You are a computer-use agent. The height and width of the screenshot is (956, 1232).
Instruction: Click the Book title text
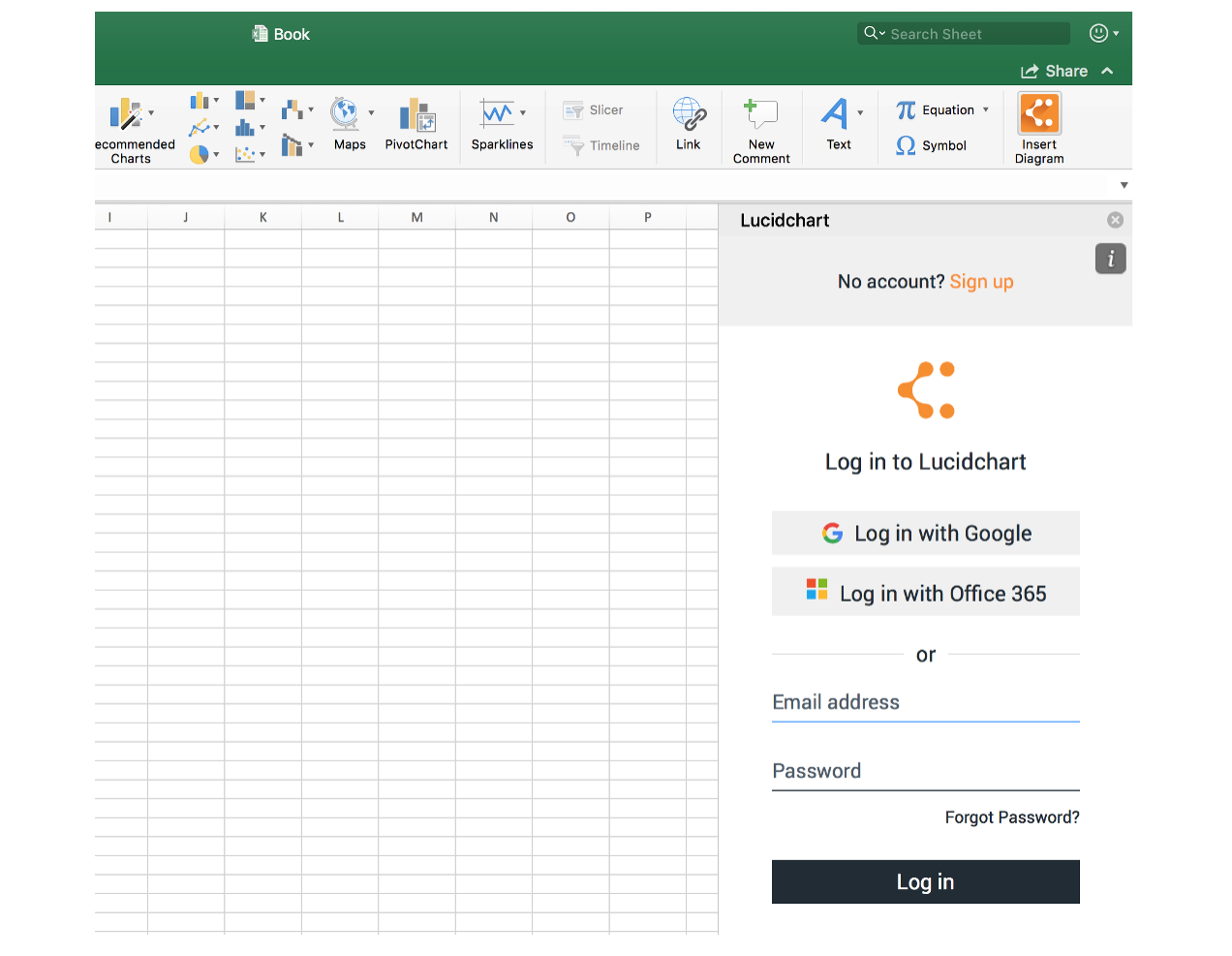click(x=292, y=34)
